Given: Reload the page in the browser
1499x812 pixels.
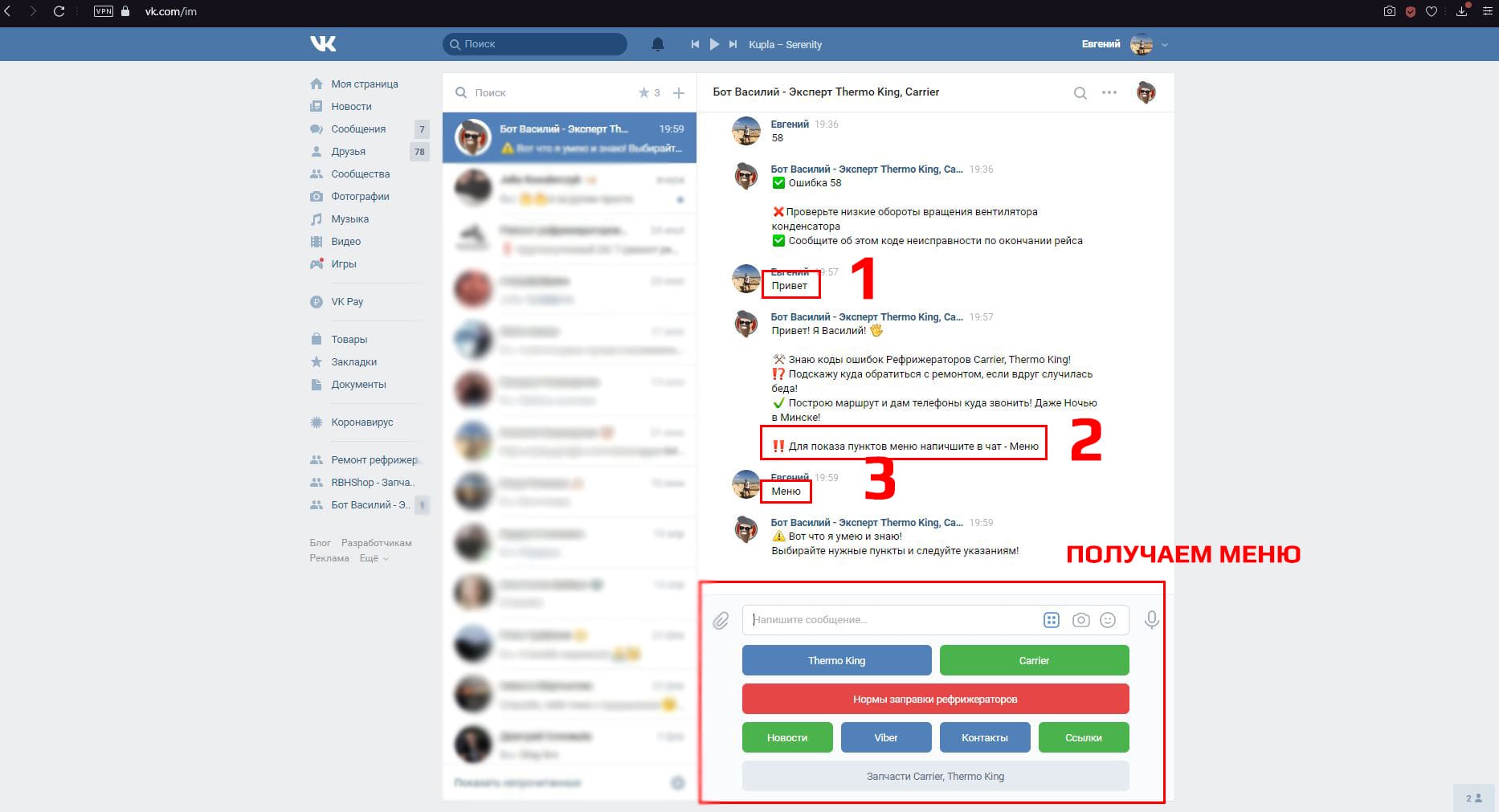Looking at the screenshot, I should 59,11.
